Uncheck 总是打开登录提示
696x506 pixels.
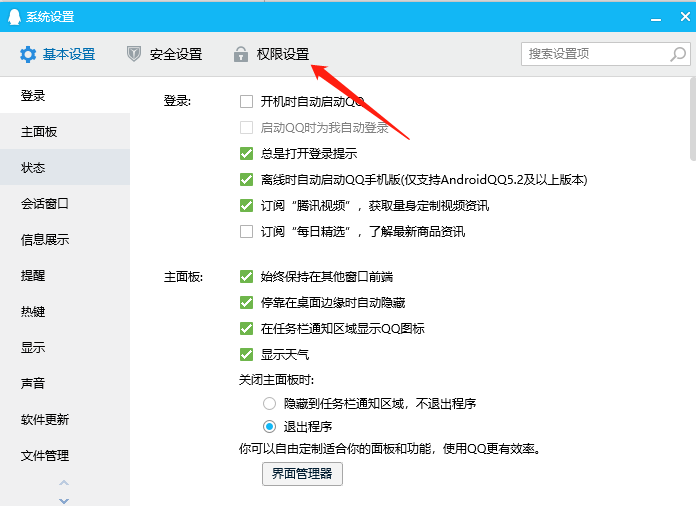click(246, 154)
